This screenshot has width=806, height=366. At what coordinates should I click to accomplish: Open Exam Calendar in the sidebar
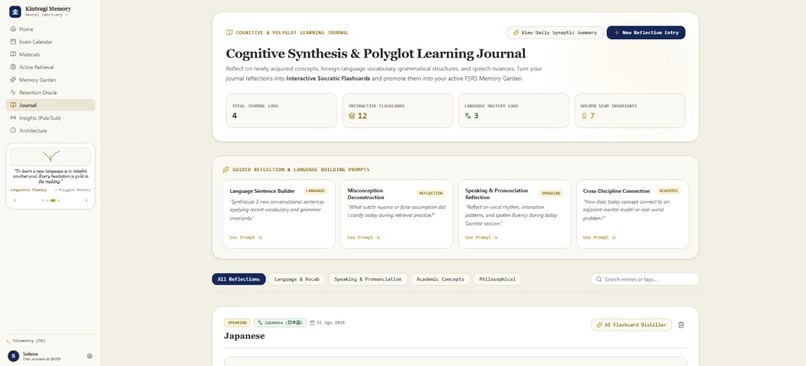pos(50,42)
